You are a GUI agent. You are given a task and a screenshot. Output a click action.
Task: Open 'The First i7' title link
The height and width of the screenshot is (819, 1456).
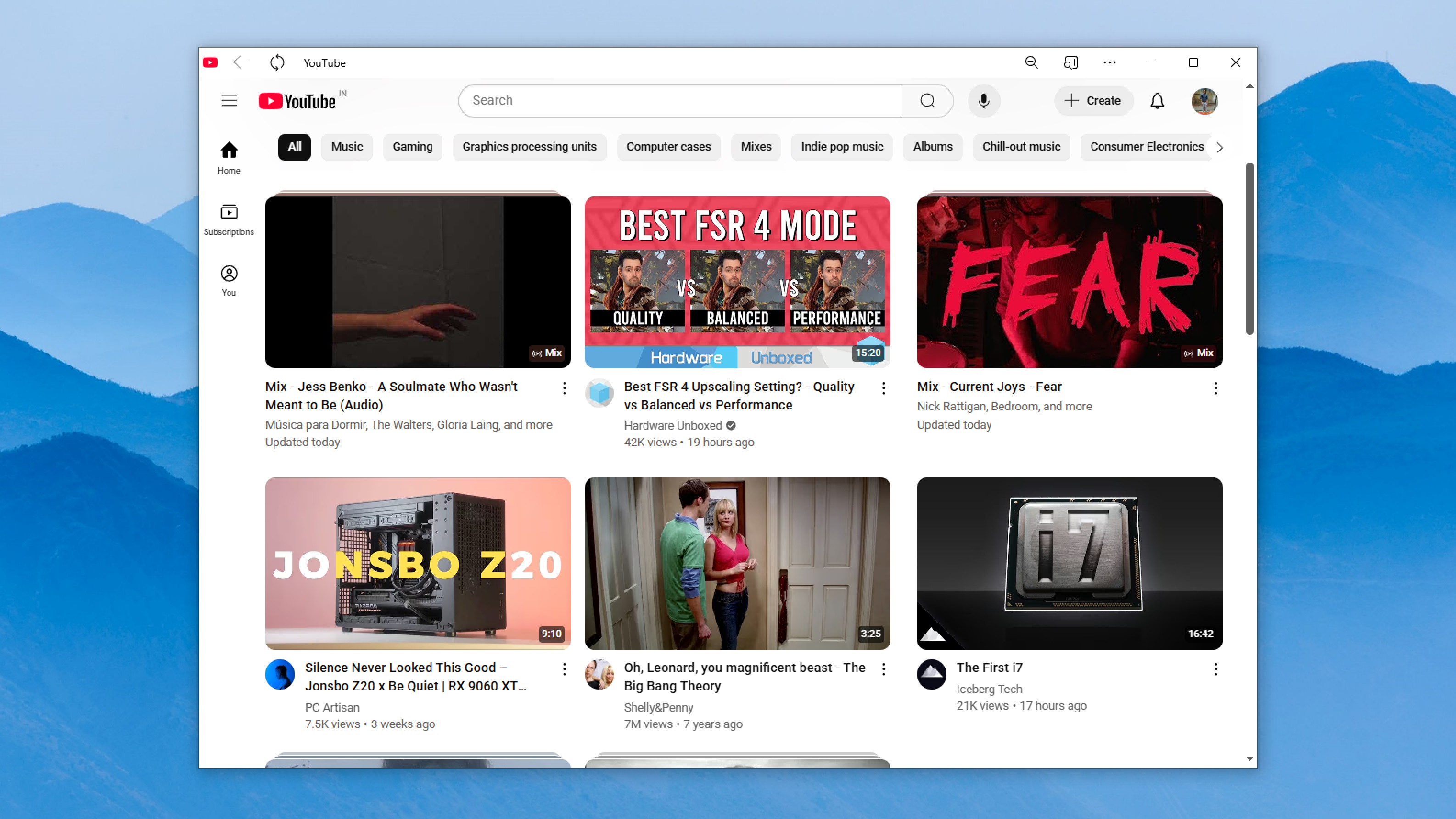pos(989,668)
